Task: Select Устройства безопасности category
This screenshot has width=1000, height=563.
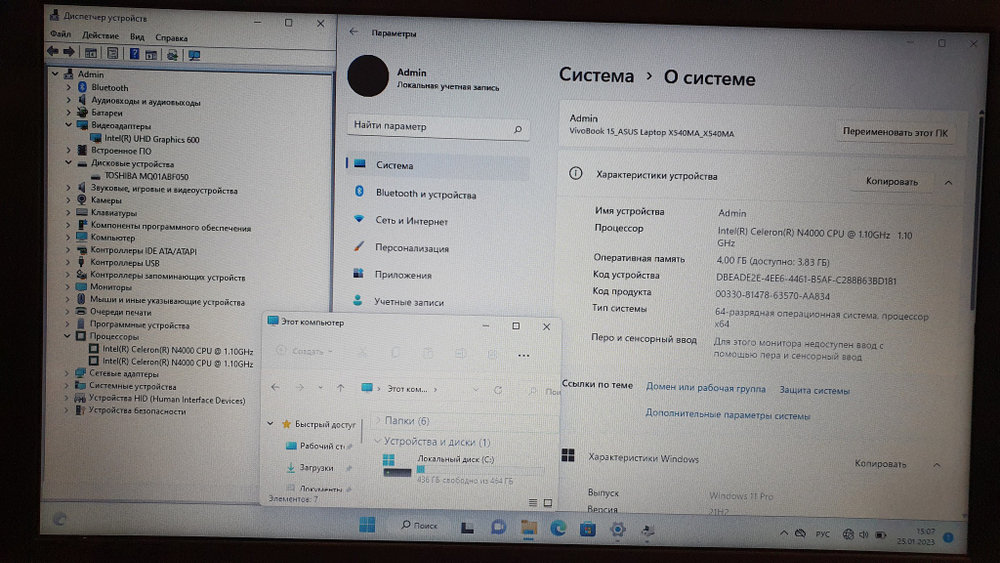Action: click(138, 411)
